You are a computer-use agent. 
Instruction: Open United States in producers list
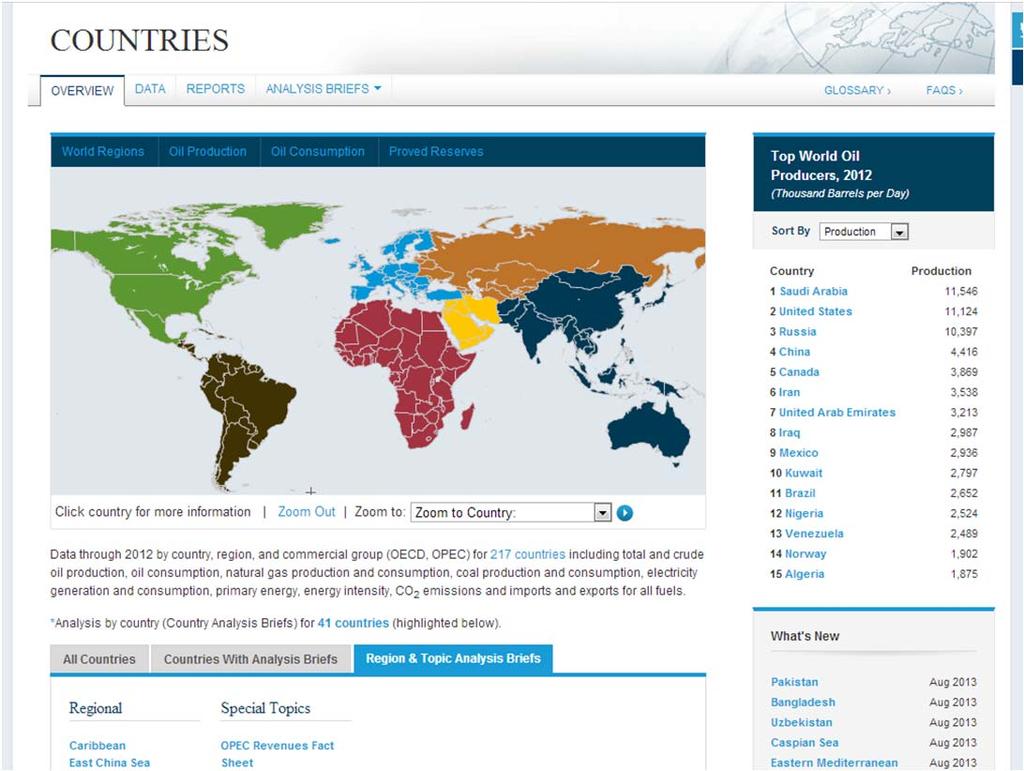click(816, 311)
